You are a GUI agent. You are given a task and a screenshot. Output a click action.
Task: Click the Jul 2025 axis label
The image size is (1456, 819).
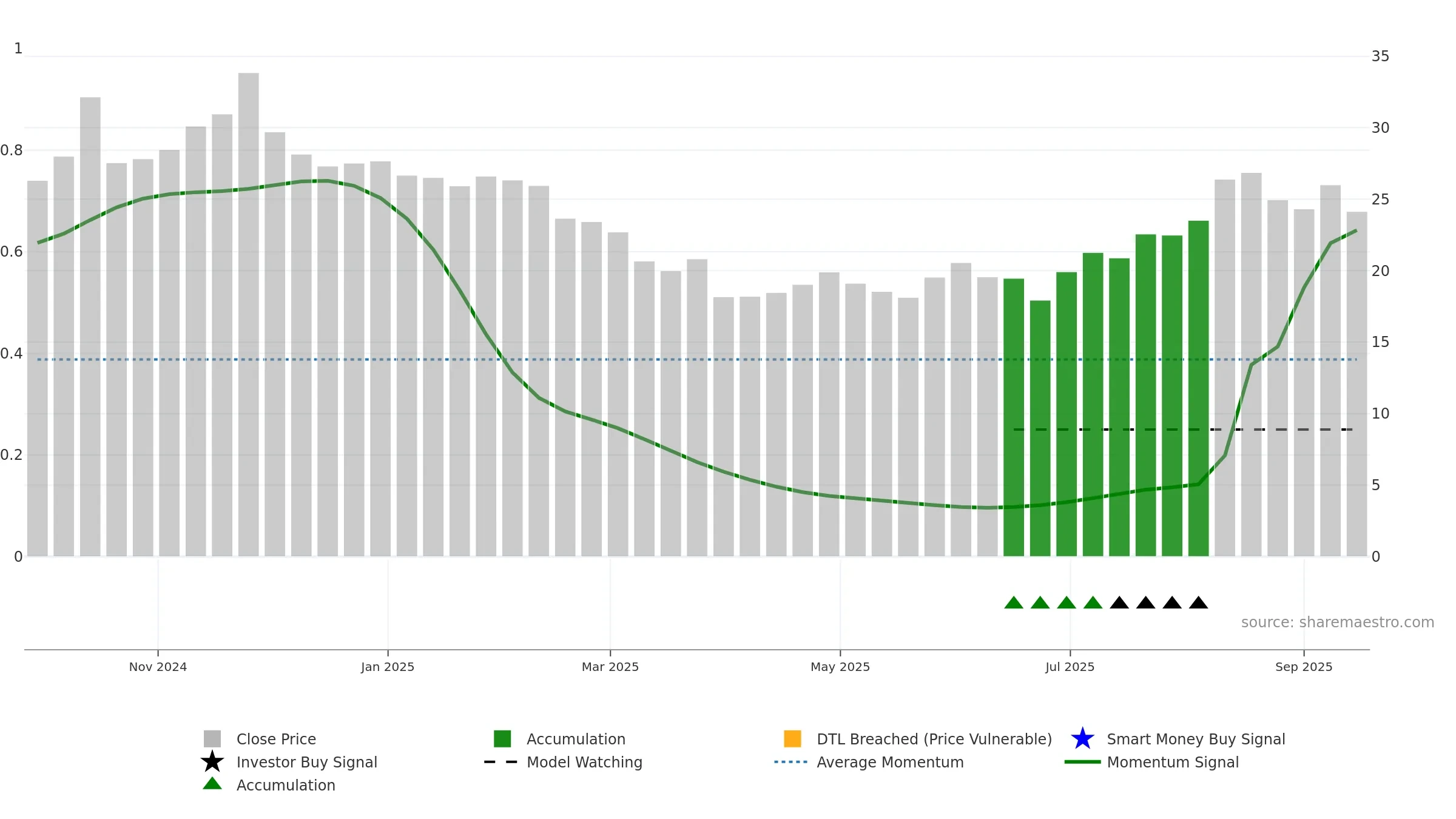click(x=1070, y=667)
